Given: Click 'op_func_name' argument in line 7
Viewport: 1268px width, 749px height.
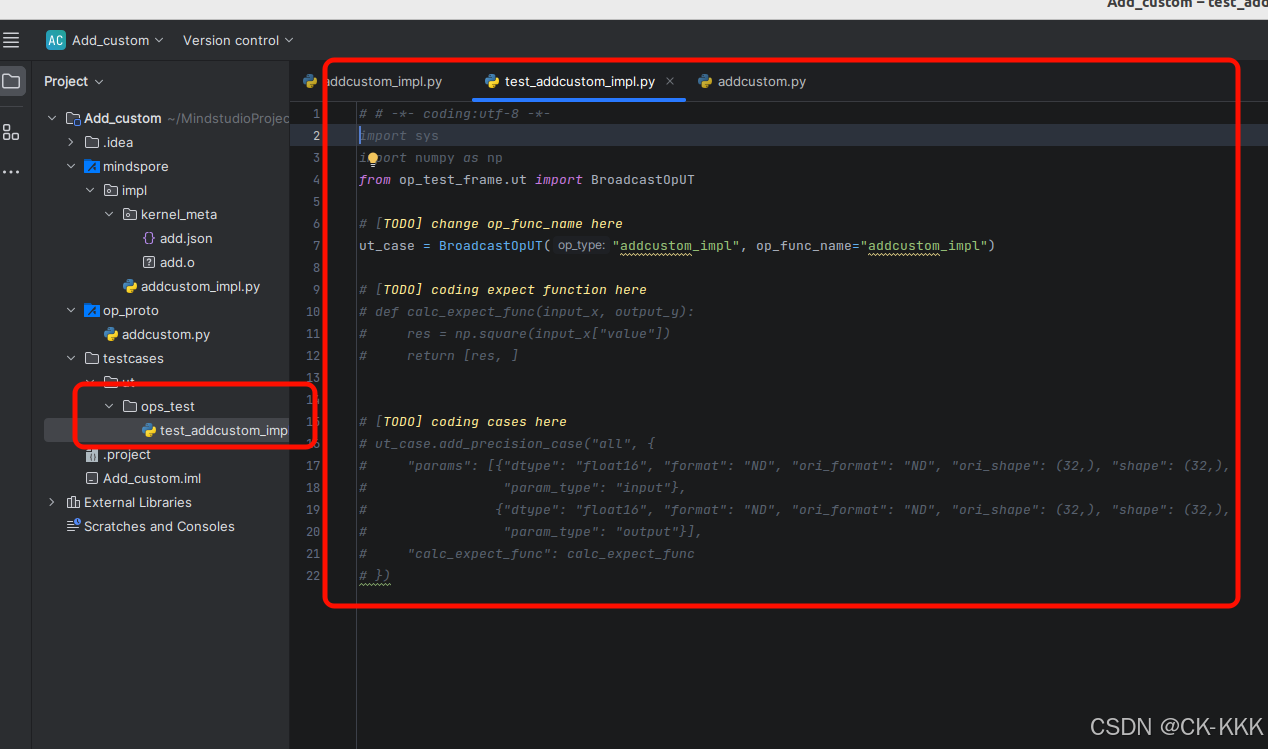Looking at the screenshot, I should [803, 246].
